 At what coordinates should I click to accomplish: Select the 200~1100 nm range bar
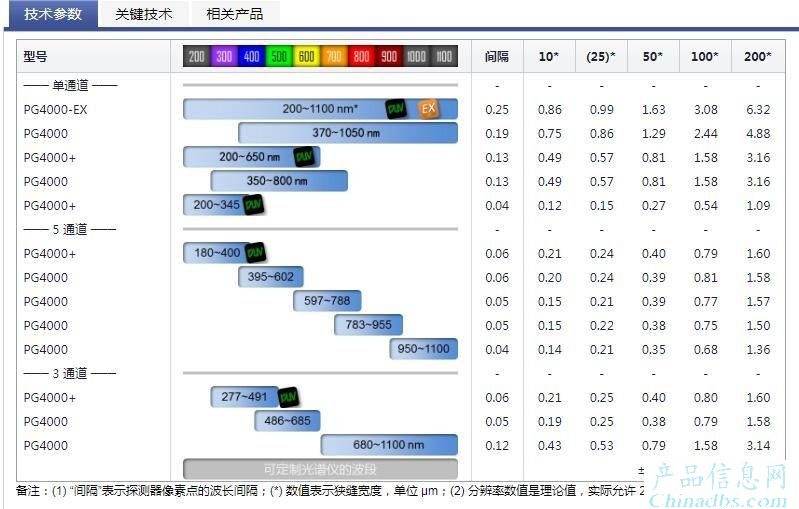pos(321,109)
